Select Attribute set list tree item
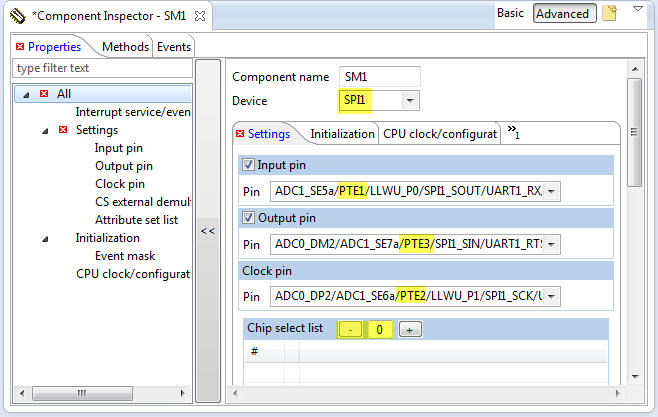Image resolution: width=658 pixels, height=417 pixels. click(136, 220)
